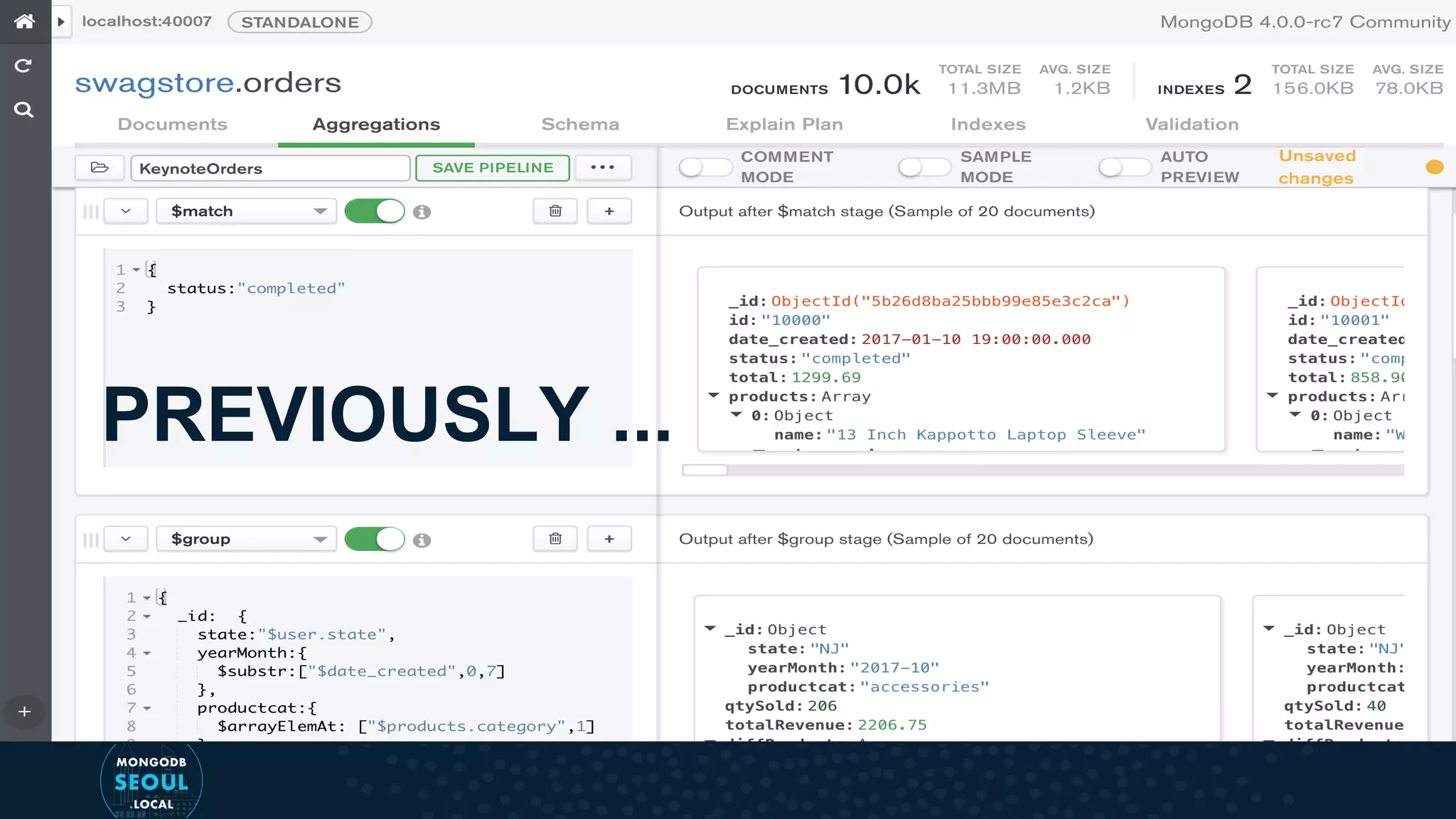
Task: Collapse the $match stage with chevron
Action: click(x=126, y=211)
